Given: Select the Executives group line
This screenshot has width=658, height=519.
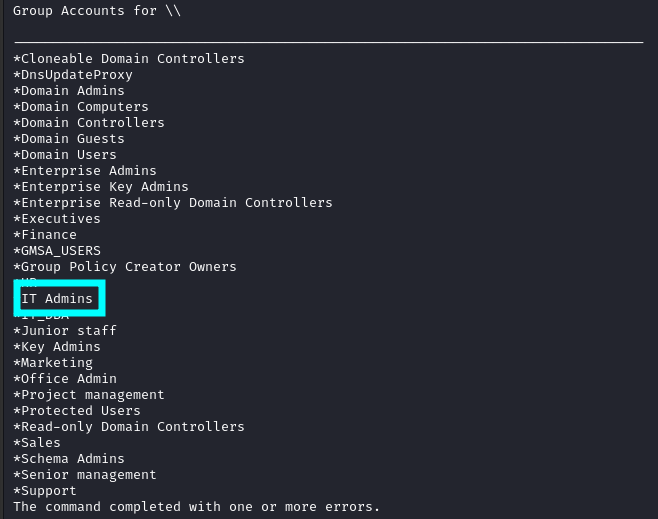Looking at the screenshot, I should tap(57, 219).
